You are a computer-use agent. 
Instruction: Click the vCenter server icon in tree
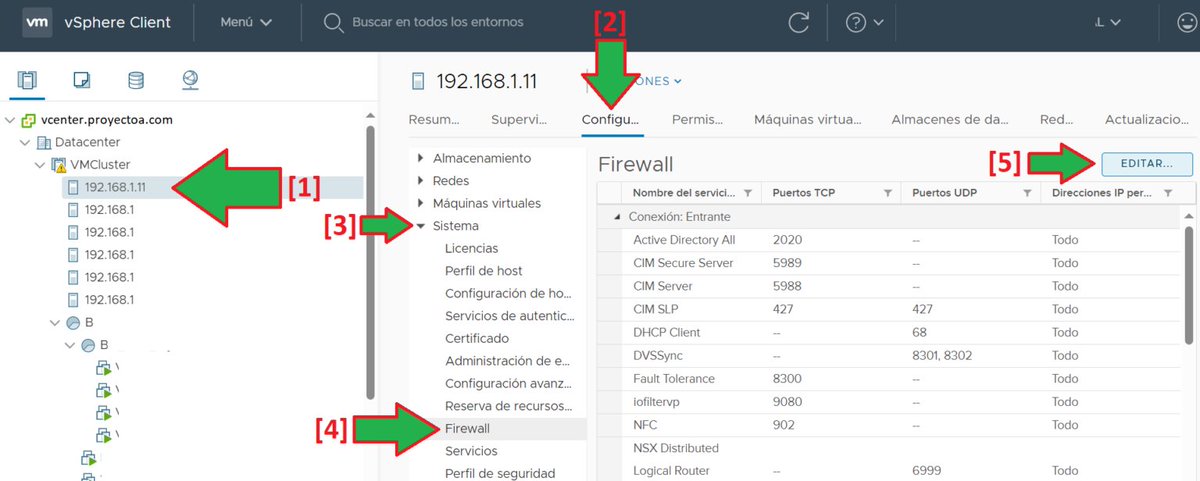coord(29,120)
